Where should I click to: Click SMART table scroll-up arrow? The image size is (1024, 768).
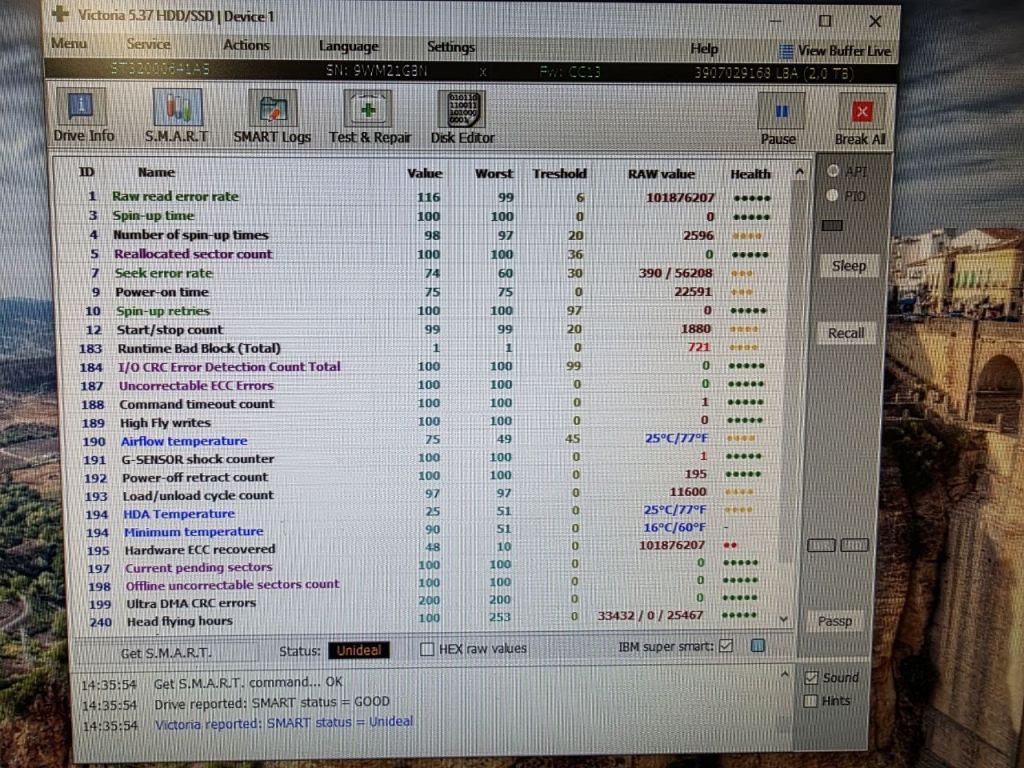click(x=799, y=172)
